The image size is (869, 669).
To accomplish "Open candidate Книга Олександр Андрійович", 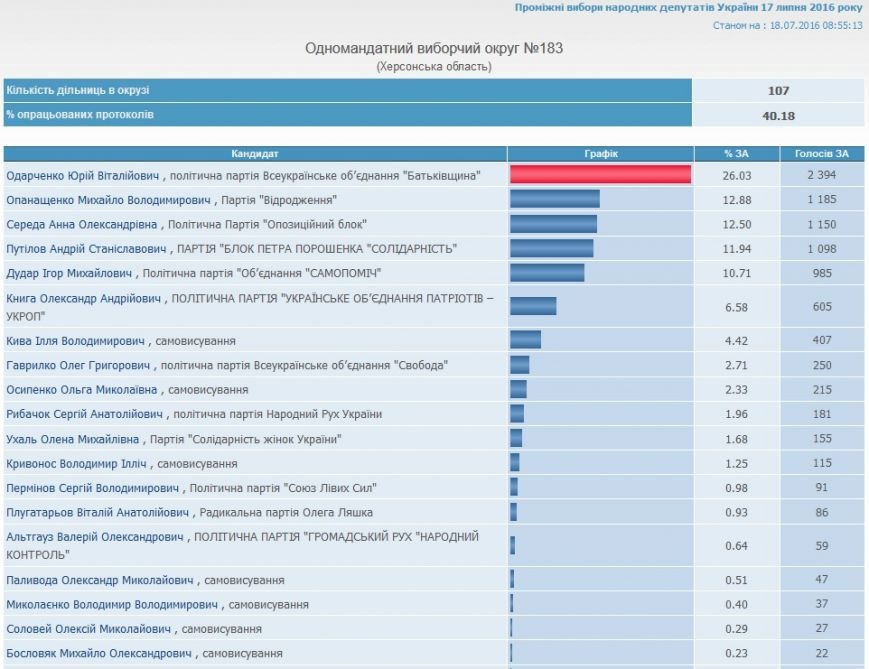I will coord(84,299).
